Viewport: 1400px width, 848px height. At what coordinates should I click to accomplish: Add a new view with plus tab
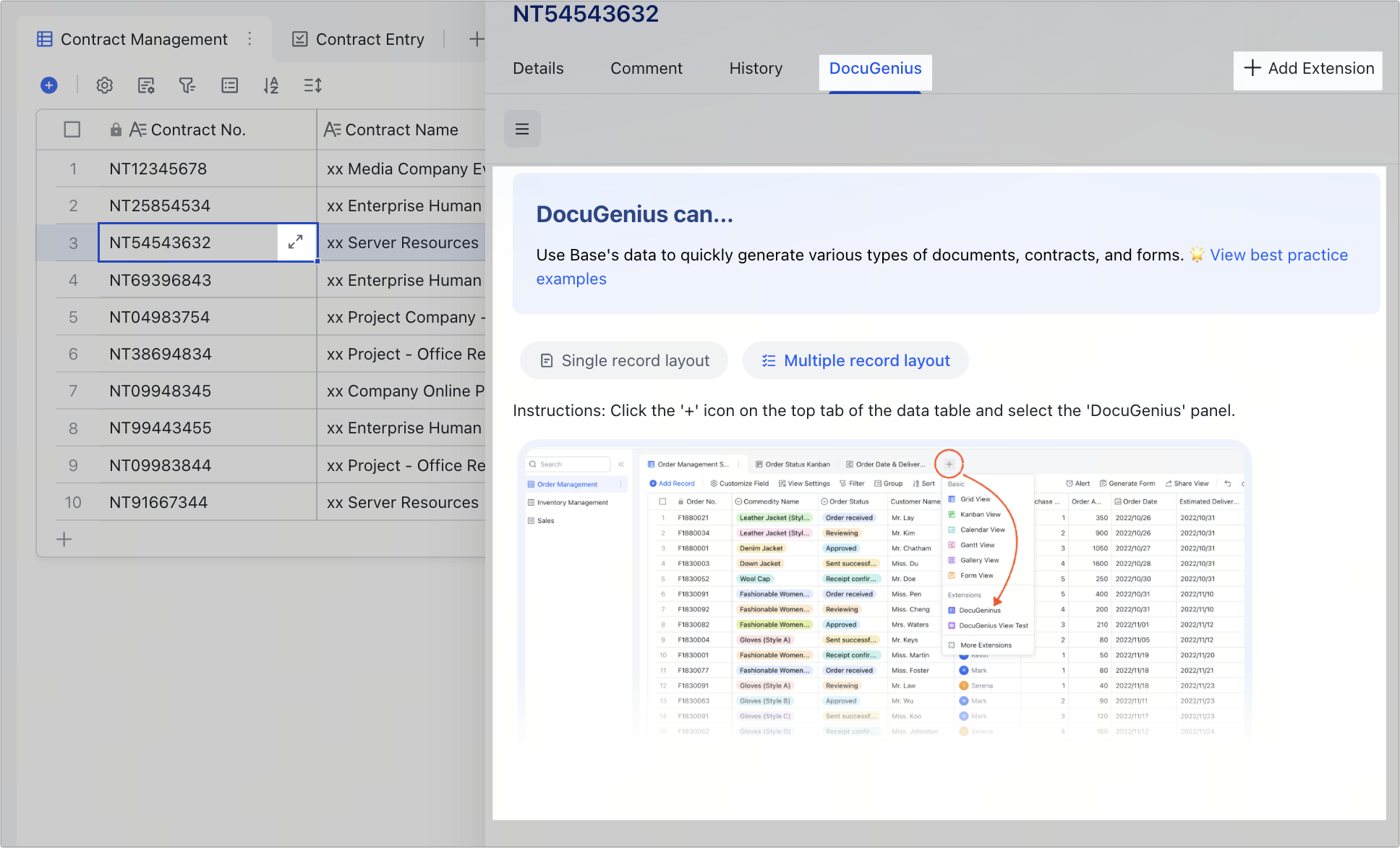476,39
